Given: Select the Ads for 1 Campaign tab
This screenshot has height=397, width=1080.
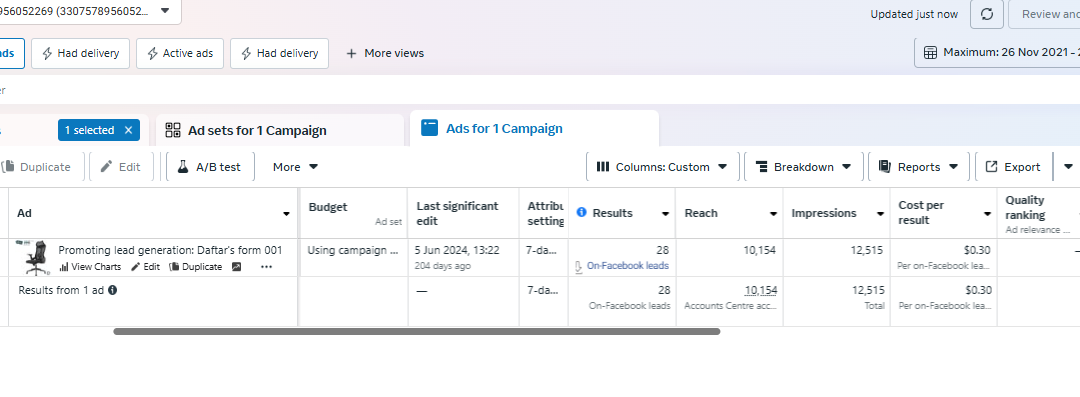Looking at the screenshot, I should coord(534,129).
